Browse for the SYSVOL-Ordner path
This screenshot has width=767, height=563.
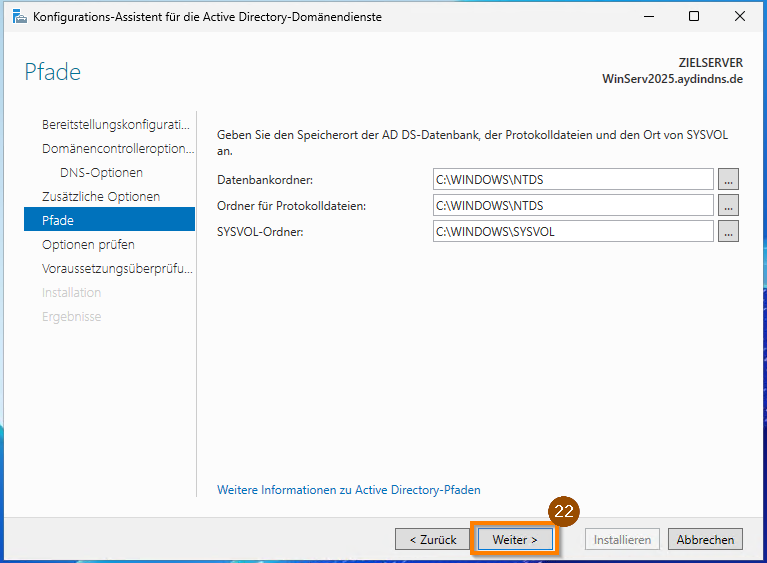point(728,231)
